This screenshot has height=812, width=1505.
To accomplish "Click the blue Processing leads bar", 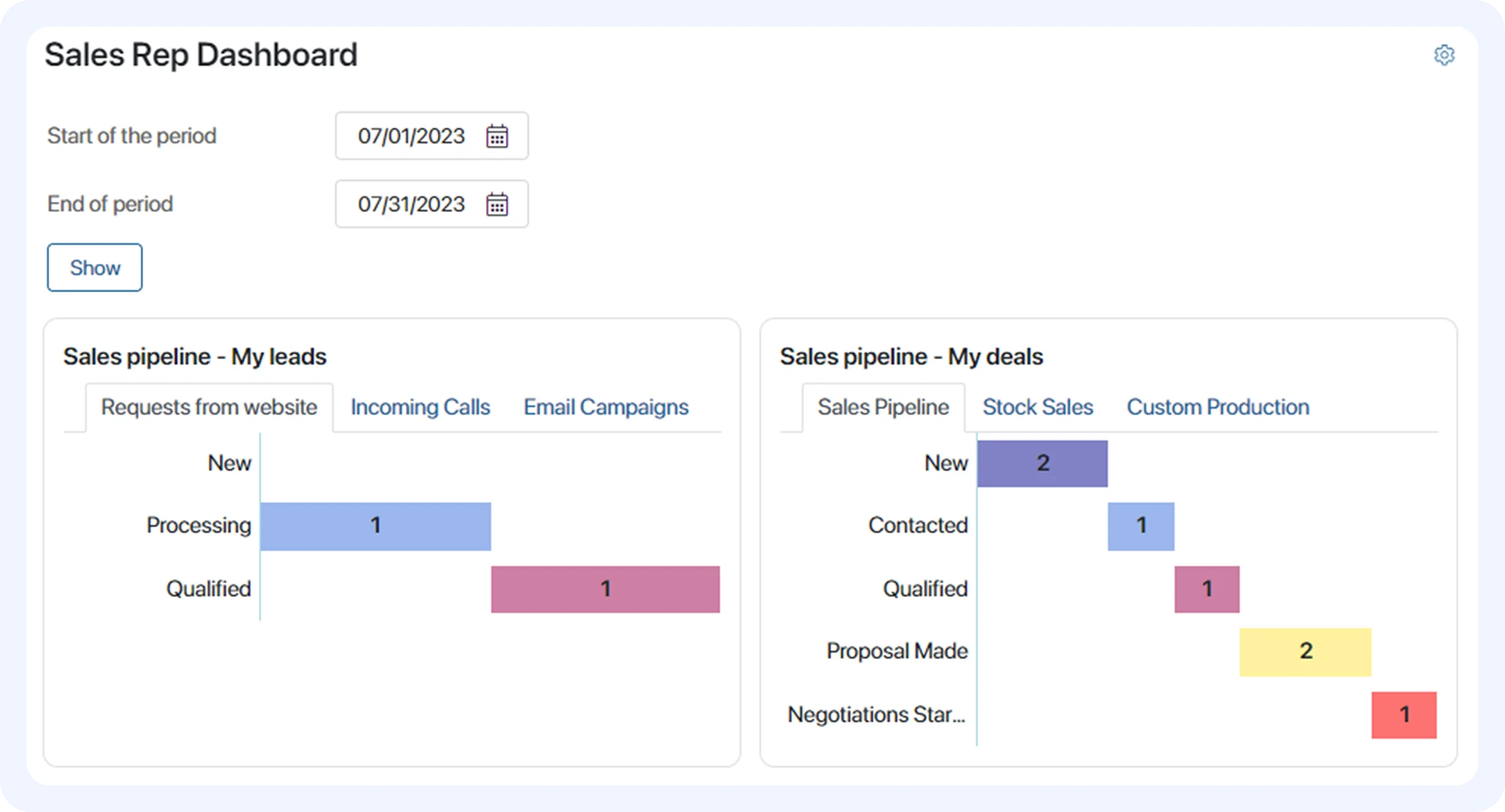I will point(375,526).
